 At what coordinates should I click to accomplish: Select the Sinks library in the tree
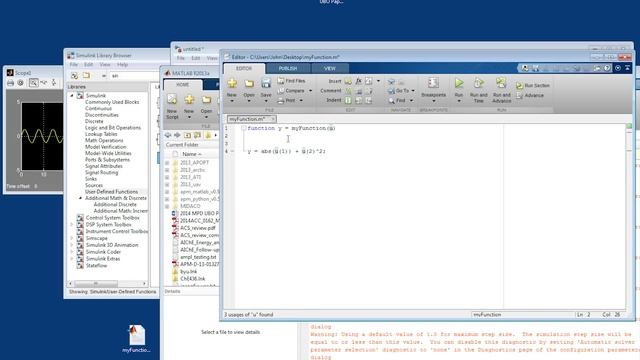(x=91, y=179)
